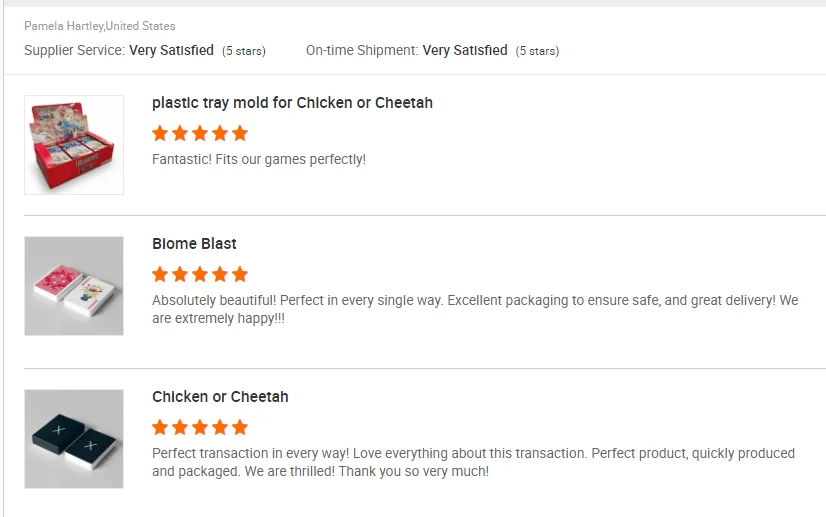The height and width of the screenshot is (517, 826).
Task: Click fifth star of plastic tray mold rating
Action: [240, 133]
